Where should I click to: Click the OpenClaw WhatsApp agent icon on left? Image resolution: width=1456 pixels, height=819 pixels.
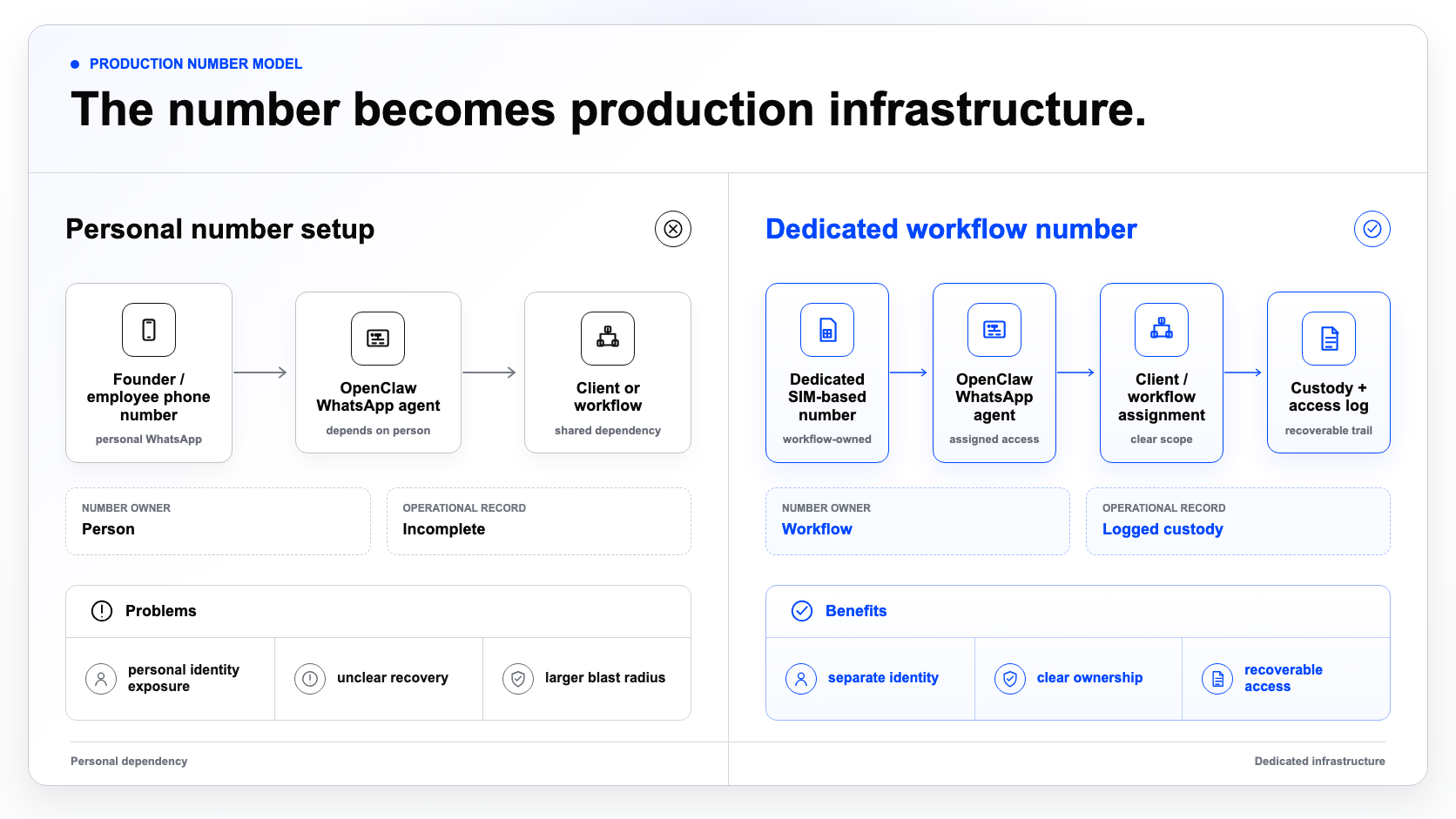click(378, 339)
